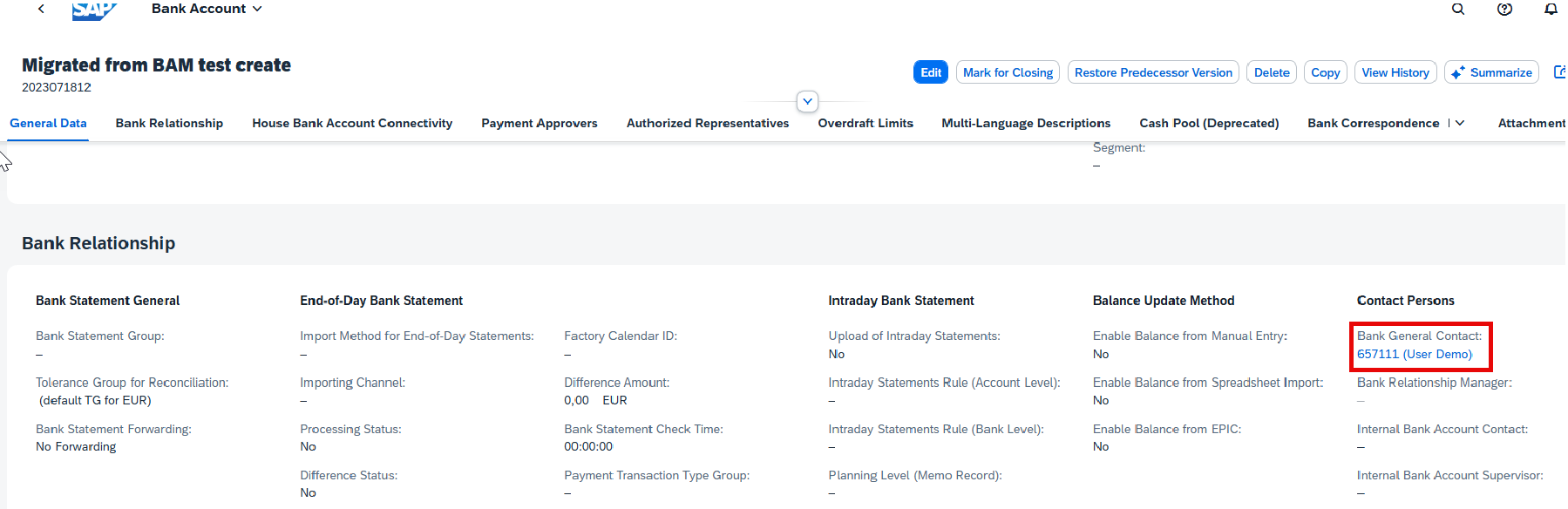Click the Bank Relationship section heading
Image resolution: width=1568 pixels, height=509 pixels.
pos(98,243)
